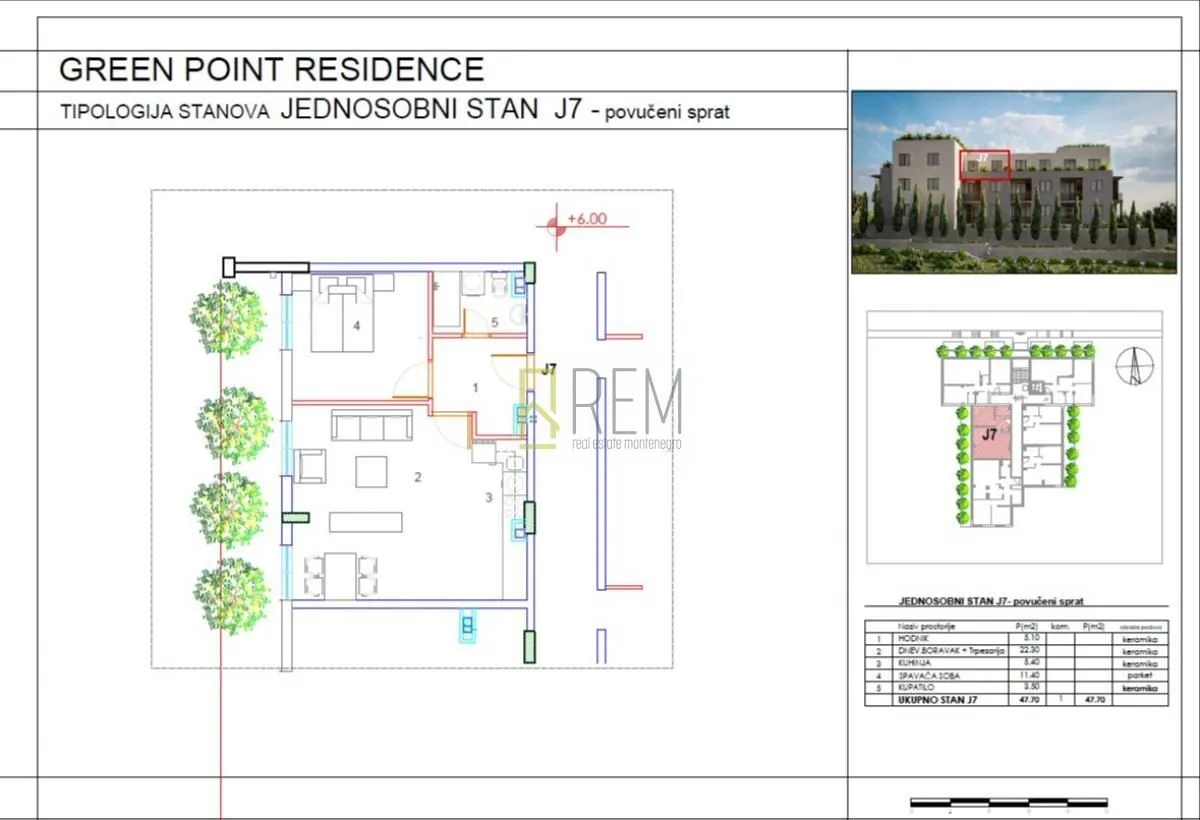The image size is (1200, 820).
Task: Click room number 5 in the bathroom
Action: [494, 322]
